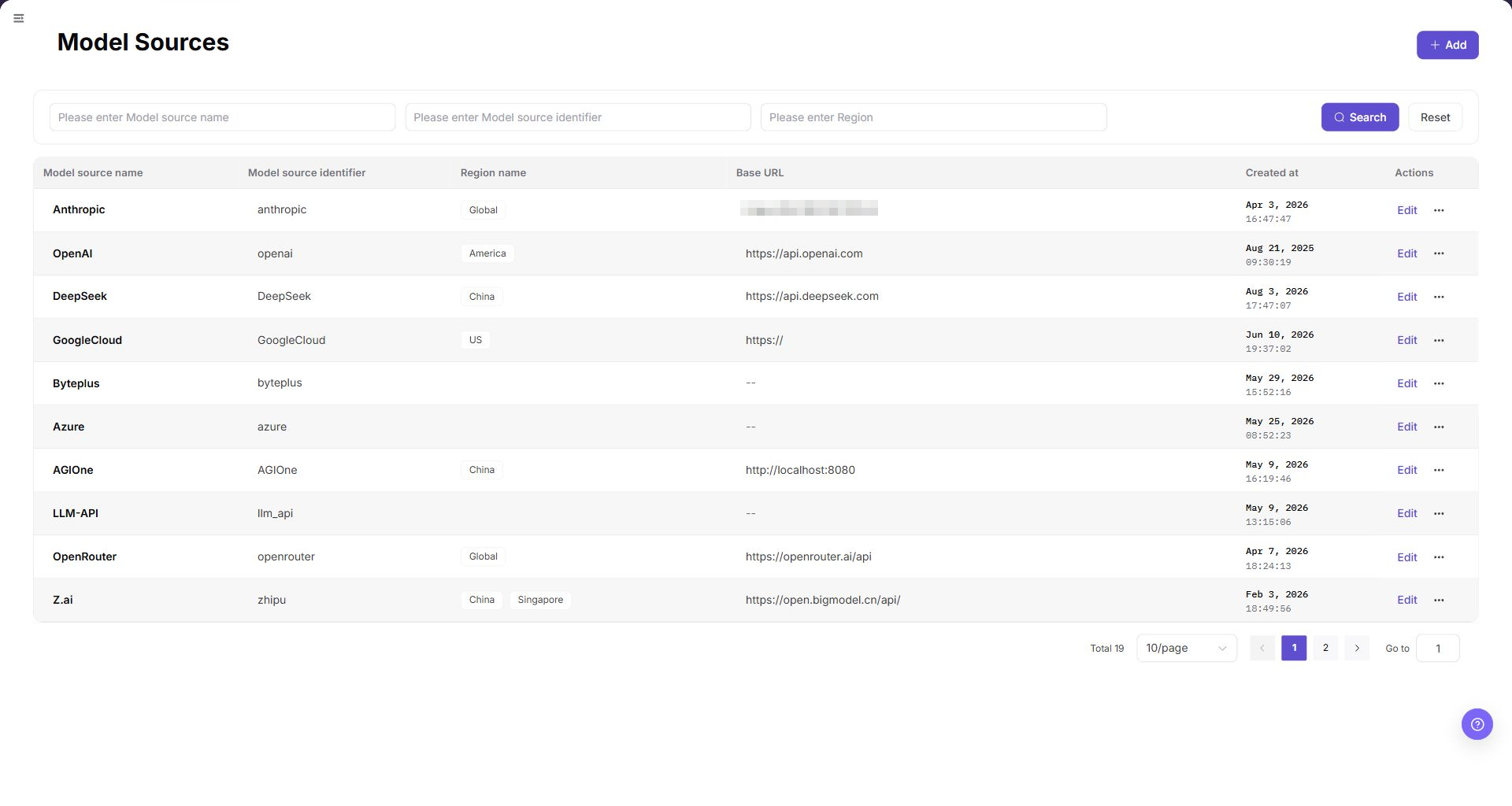Screen dimensions: 1512x806
Task: Focus the Model source name field
Action: coord(222,117)
